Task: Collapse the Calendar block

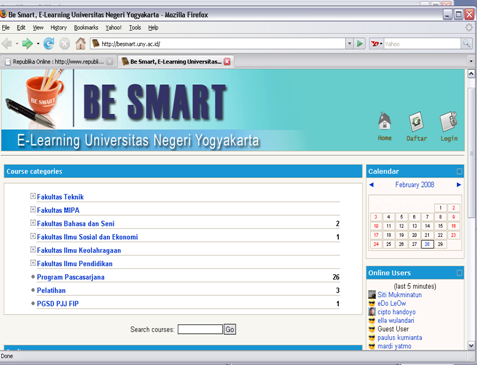Action: [459, 171]
